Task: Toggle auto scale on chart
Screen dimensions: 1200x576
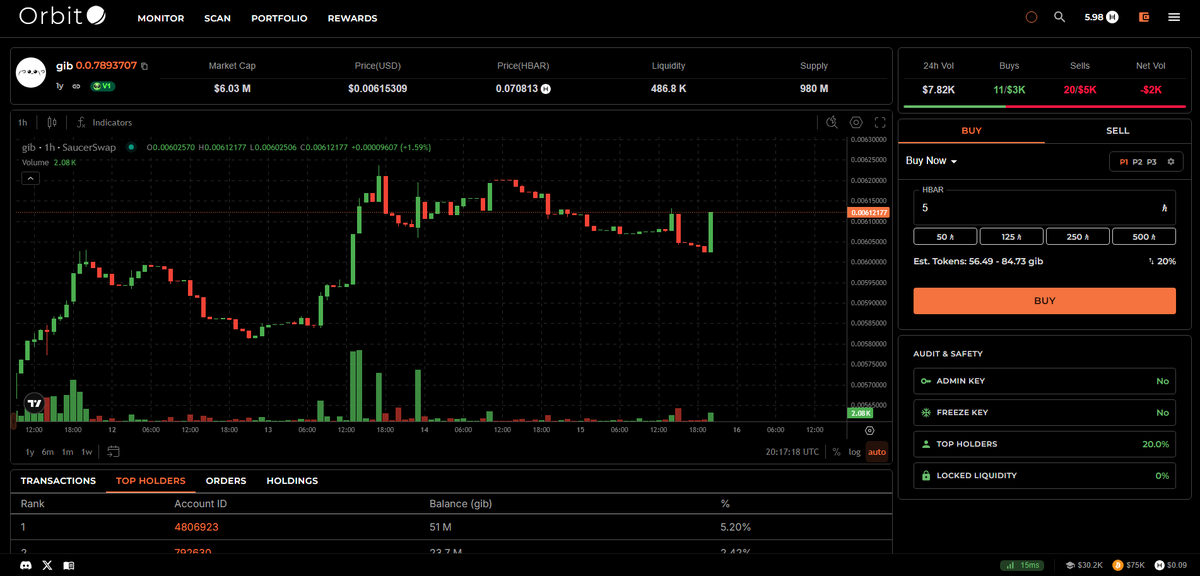Action: (x=876, y=452)
